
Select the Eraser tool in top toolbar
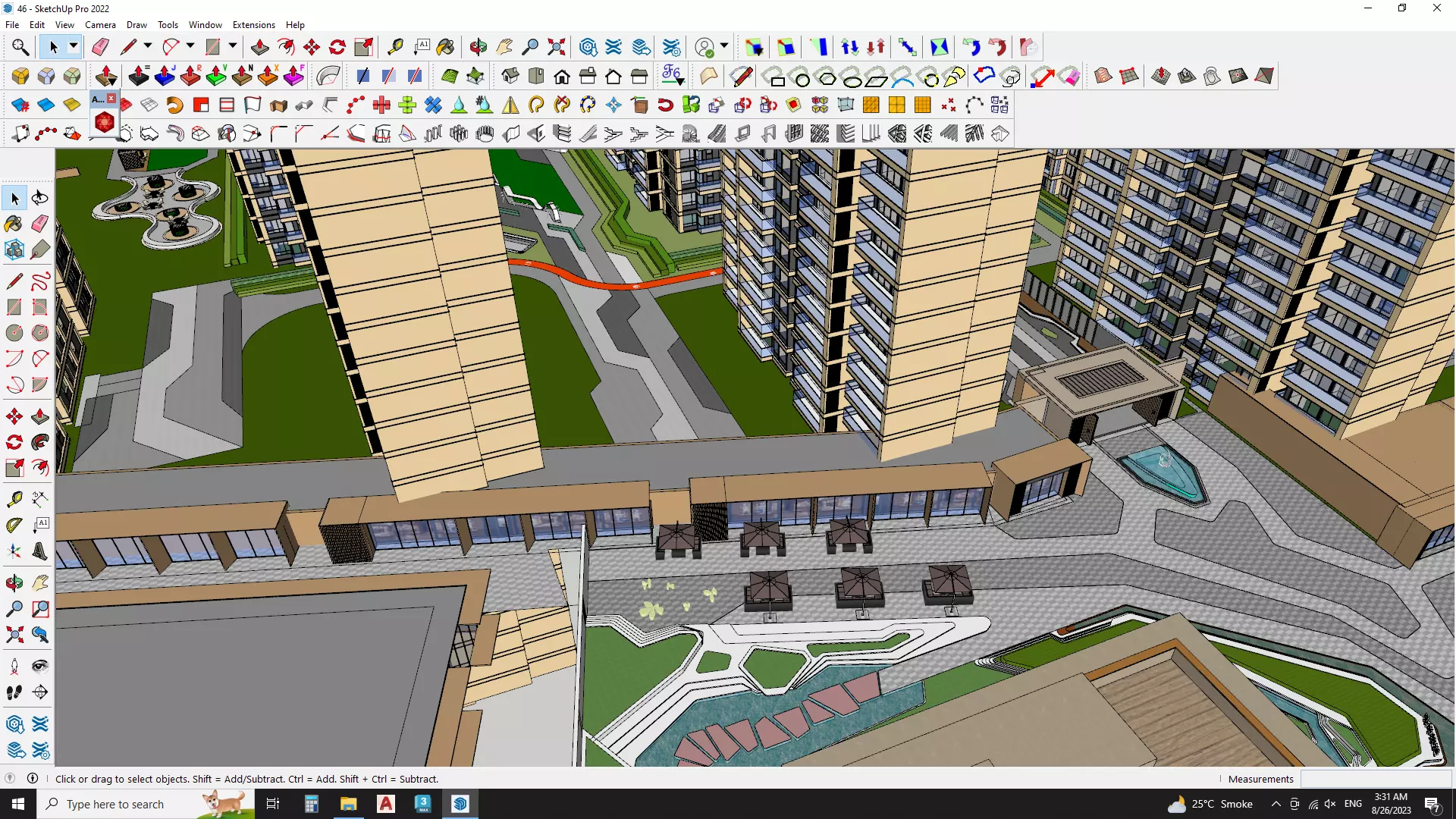pyautogui.click(x=100, y=47)
